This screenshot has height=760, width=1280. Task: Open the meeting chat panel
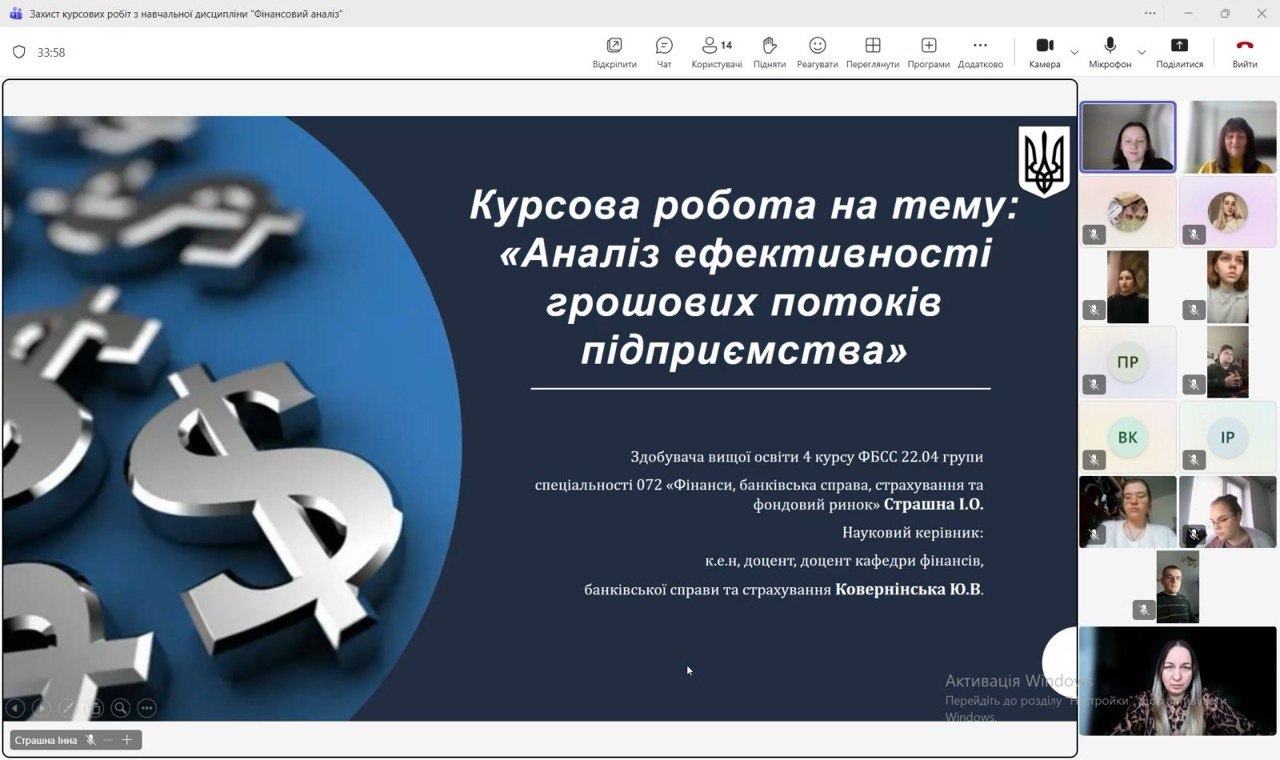pyautogui.click(x=664, y=52)
